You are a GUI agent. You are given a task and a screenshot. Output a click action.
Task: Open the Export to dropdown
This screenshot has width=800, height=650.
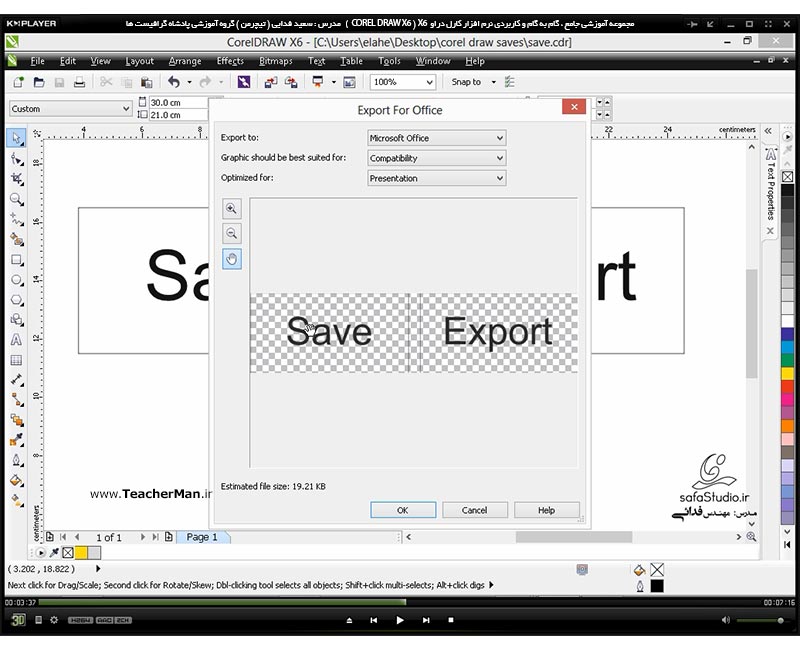click(437, 138)
